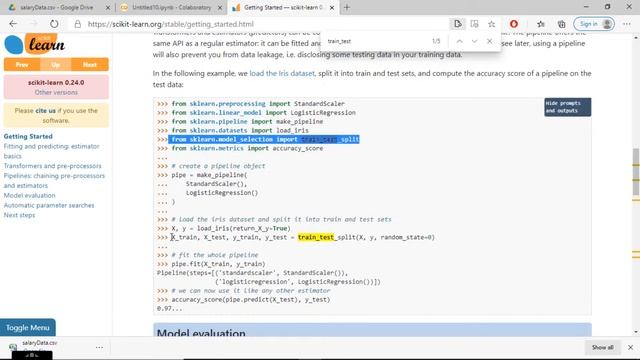Select the Getting Started scikit-learn tab

(282, 7)
